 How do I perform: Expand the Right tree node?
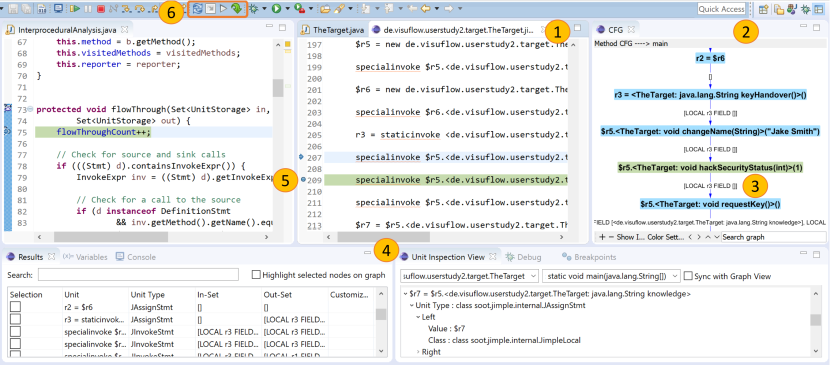(x=418, y=352)
